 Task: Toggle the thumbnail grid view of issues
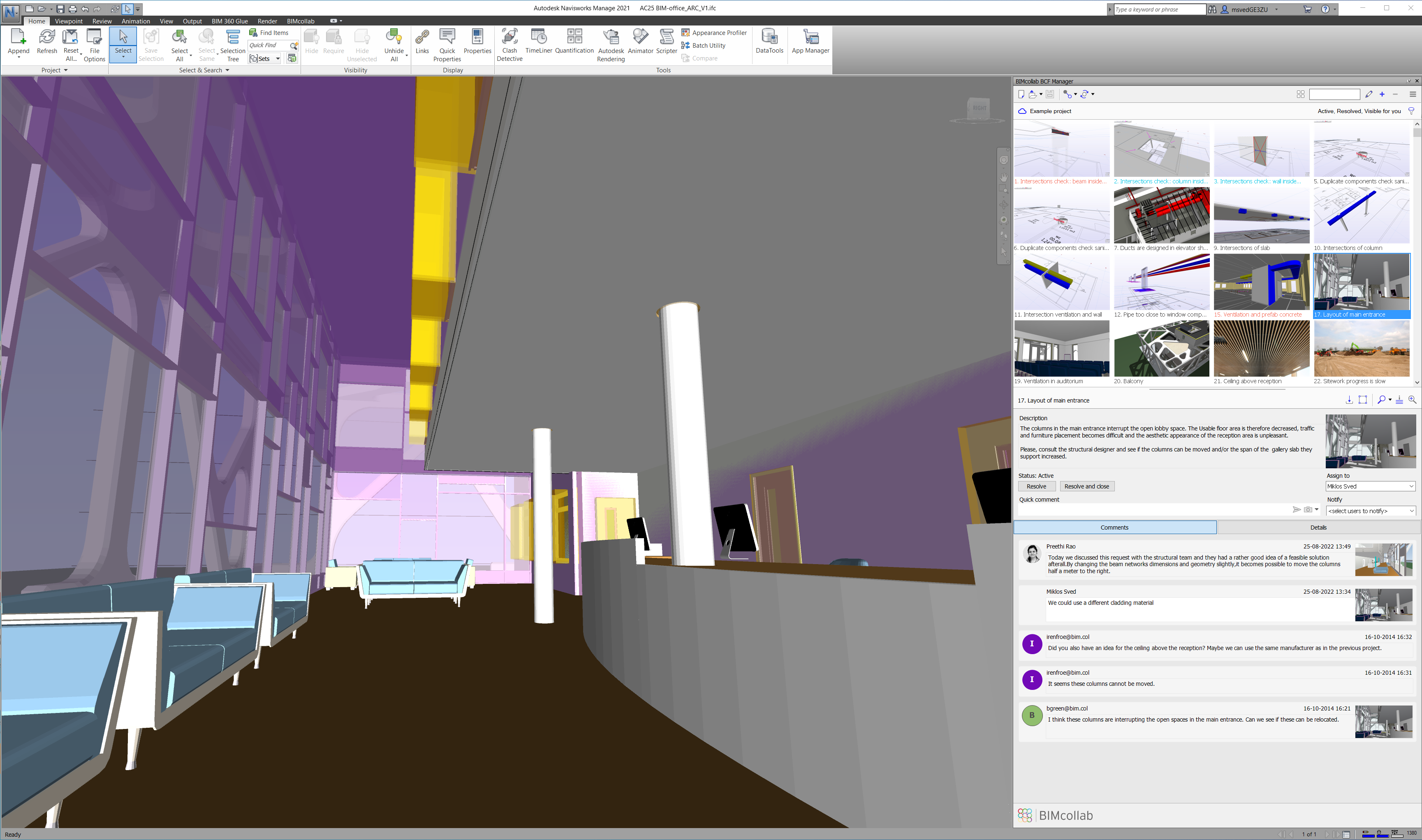[x=1300, y=95]
